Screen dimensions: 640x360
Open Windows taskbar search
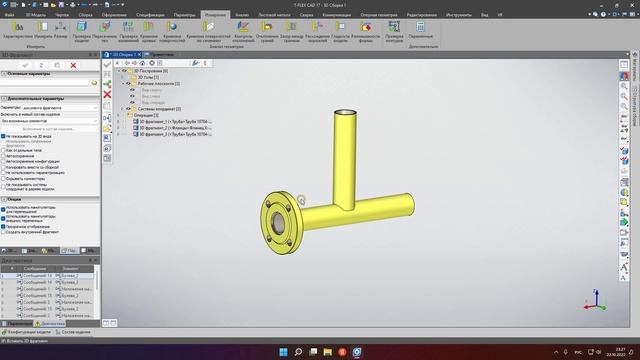(298, 352)
